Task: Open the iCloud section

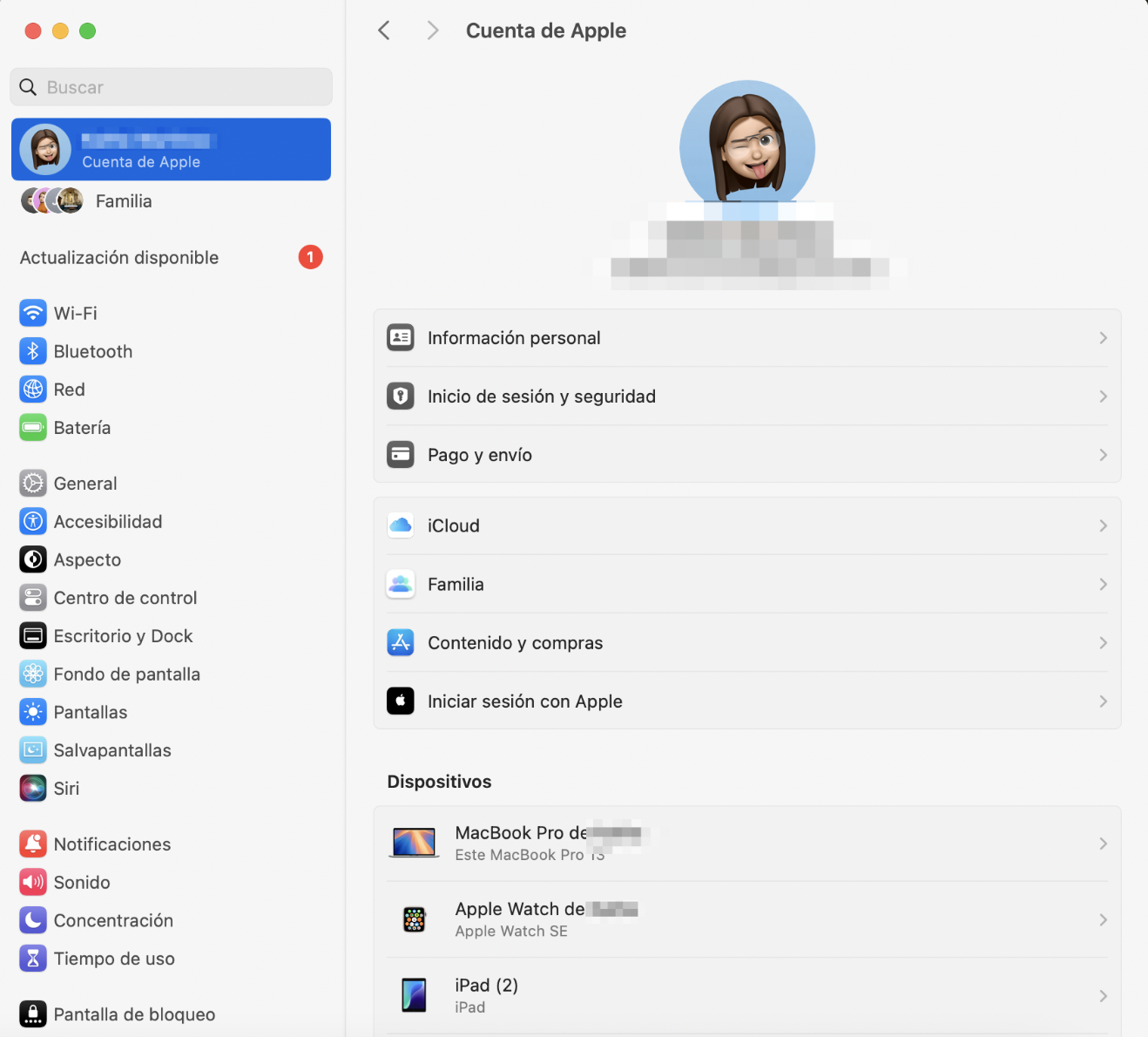Action: (x=747, y=525)
